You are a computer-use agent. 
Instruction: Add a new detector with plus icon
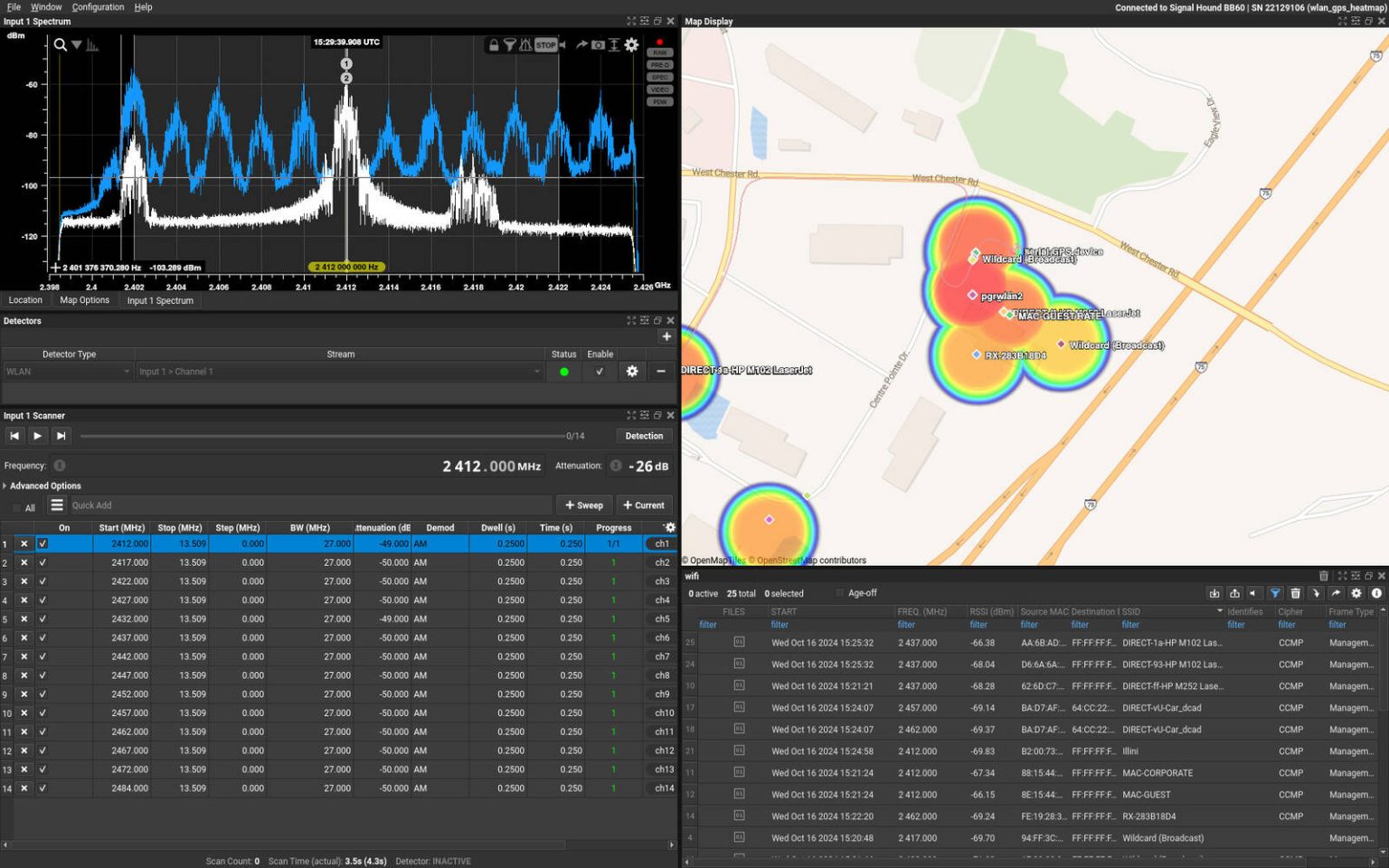click(x=666, y=336)
